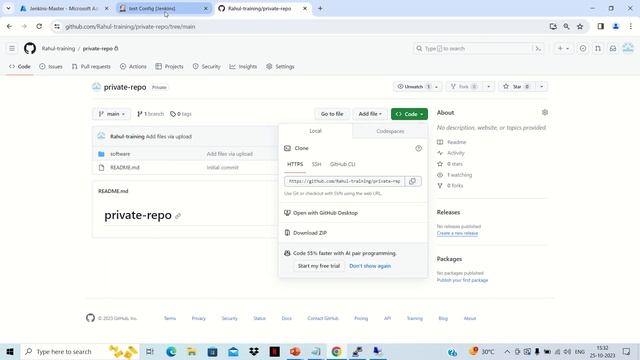Open Dropbox from taskbar
640x360 pixels.
point(254,351)
